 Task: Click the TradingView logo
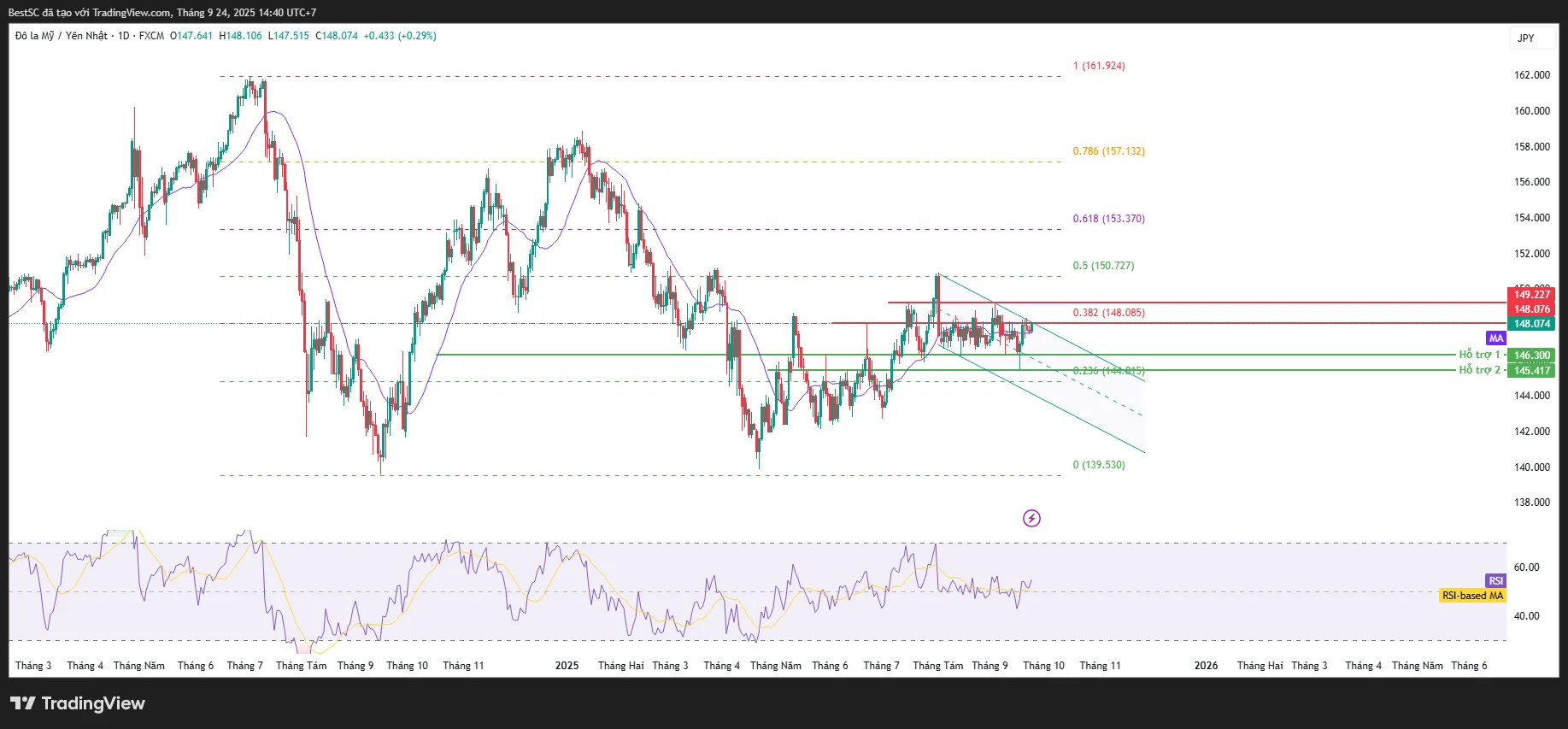(78, 703)
